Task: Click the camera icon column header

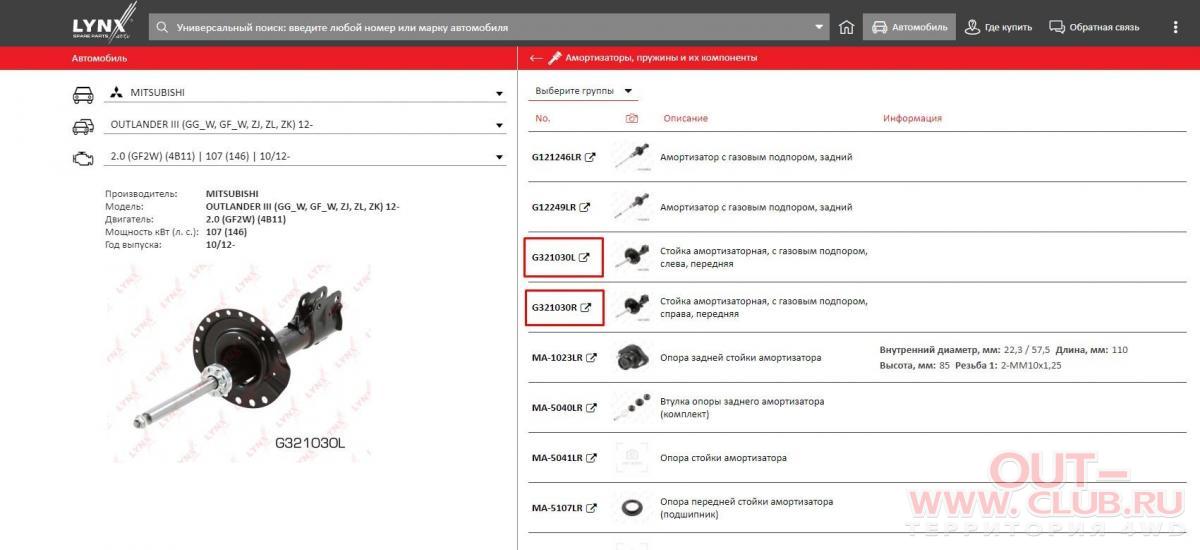Action: 631,118
